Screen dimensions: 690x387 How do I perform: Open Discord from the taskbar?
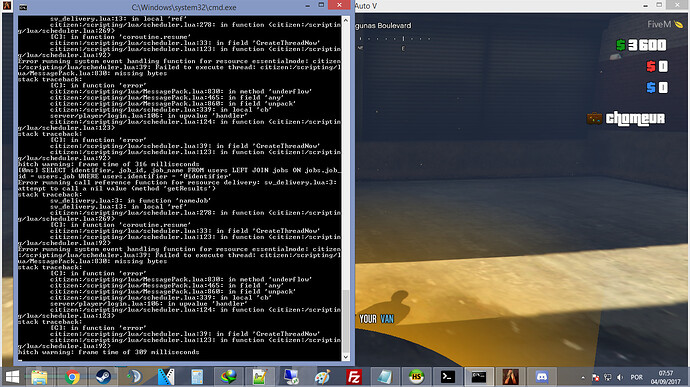[x=542, y=377]
